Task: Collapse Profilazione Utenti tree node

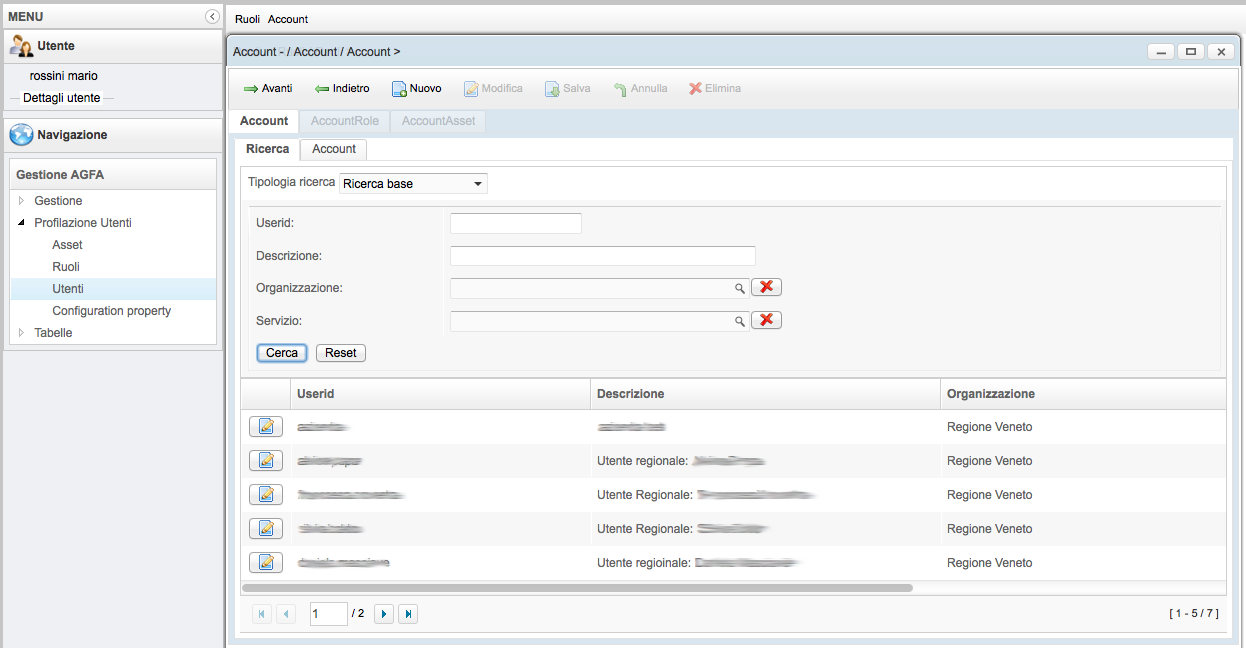Action: click(x=21, y=223)
